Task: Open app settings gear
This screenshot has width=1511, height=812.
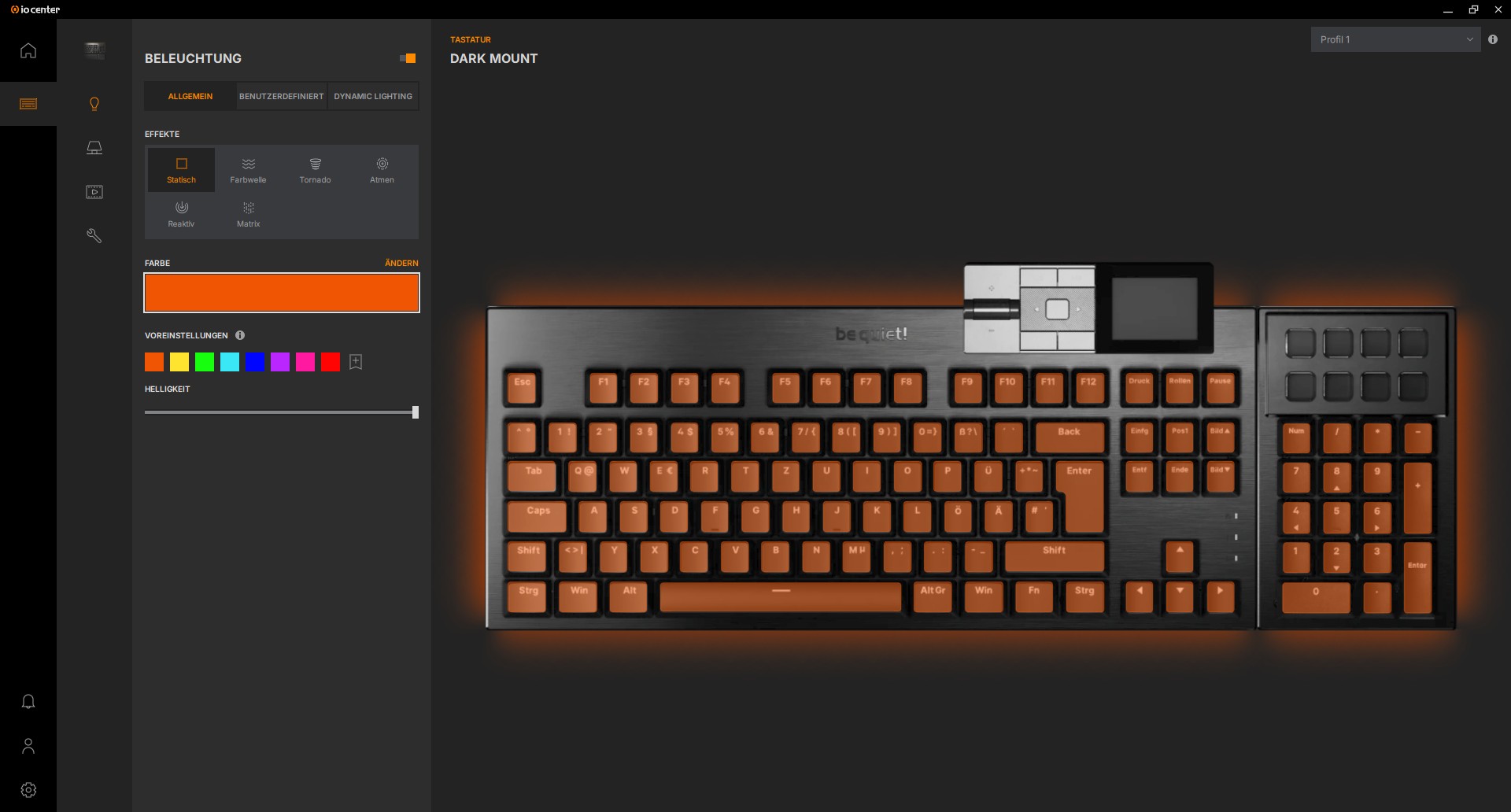Action: (x=28, y=790)
